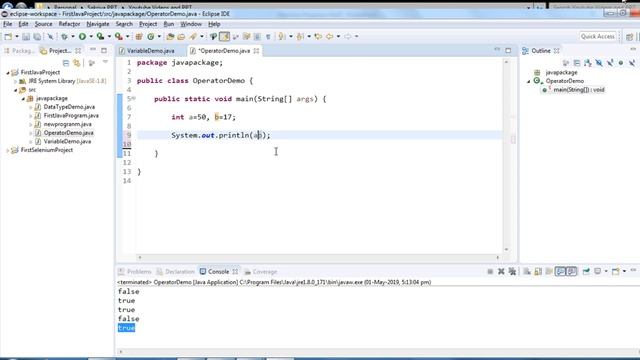Screen dimensions: 640x360
Task: Click the Last Edit Location icon
Action: click(318, 37)
